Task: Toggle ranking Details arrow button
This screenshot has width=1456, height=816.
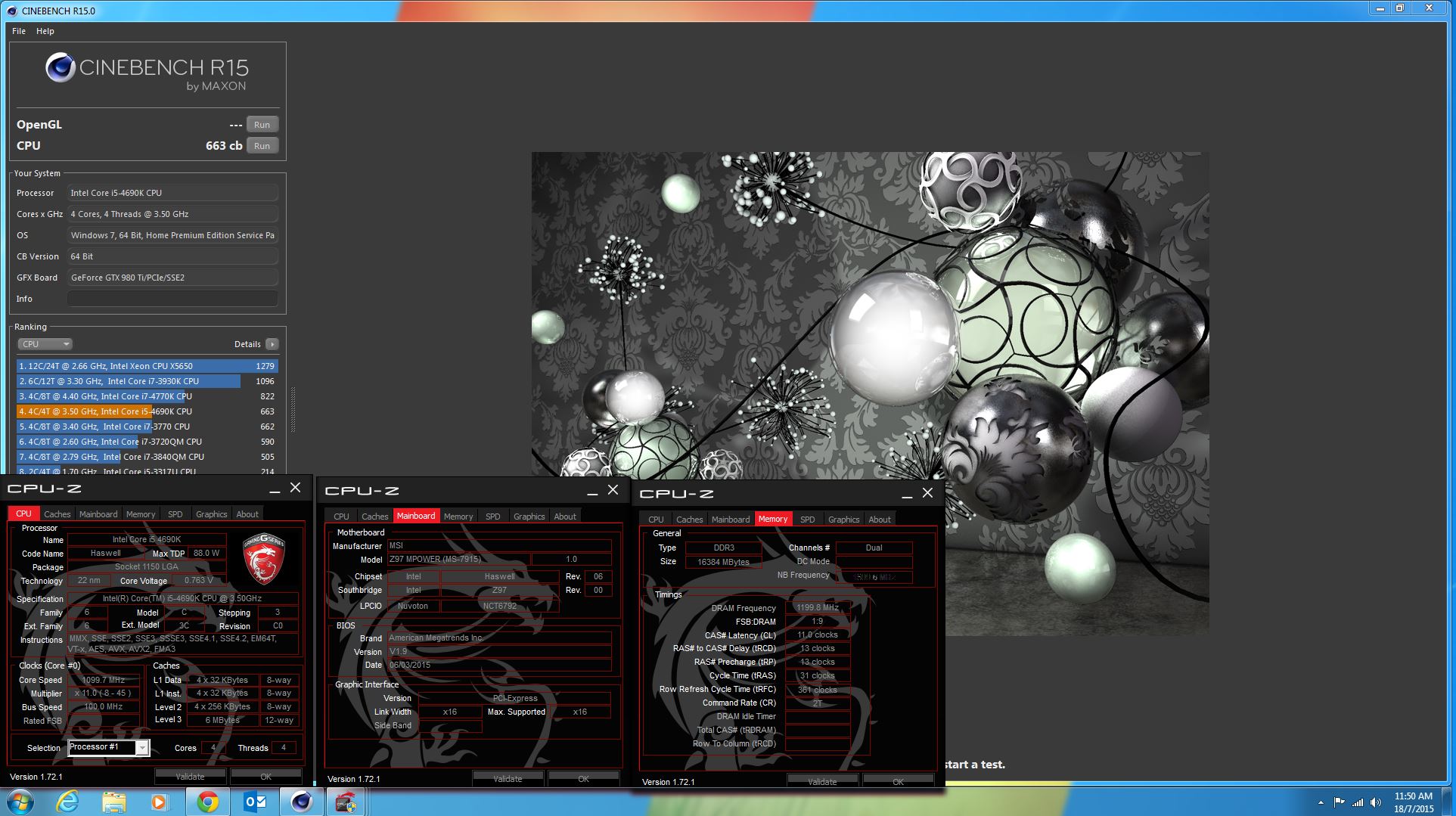Action: coord(272,344)
